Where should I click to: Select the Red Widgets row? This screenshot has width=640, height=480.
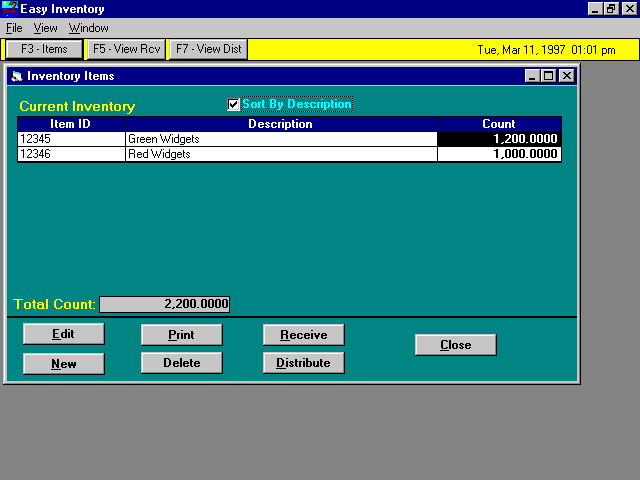coord(280,155)
